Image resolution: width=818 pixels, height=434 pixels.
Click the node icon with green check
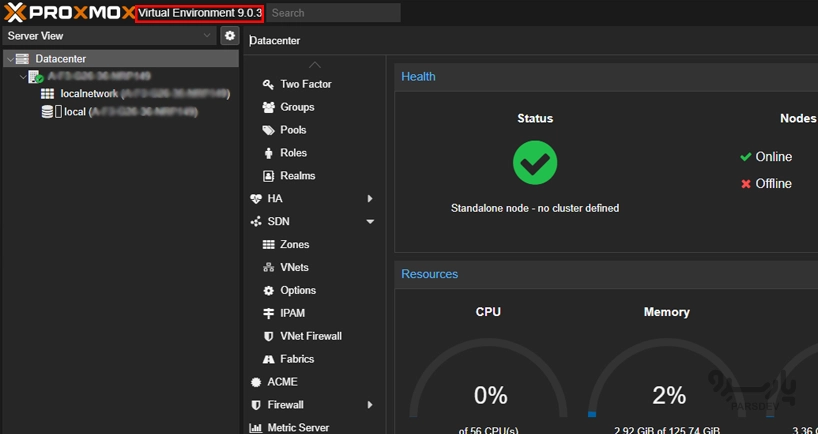click(x=35, y=77)
